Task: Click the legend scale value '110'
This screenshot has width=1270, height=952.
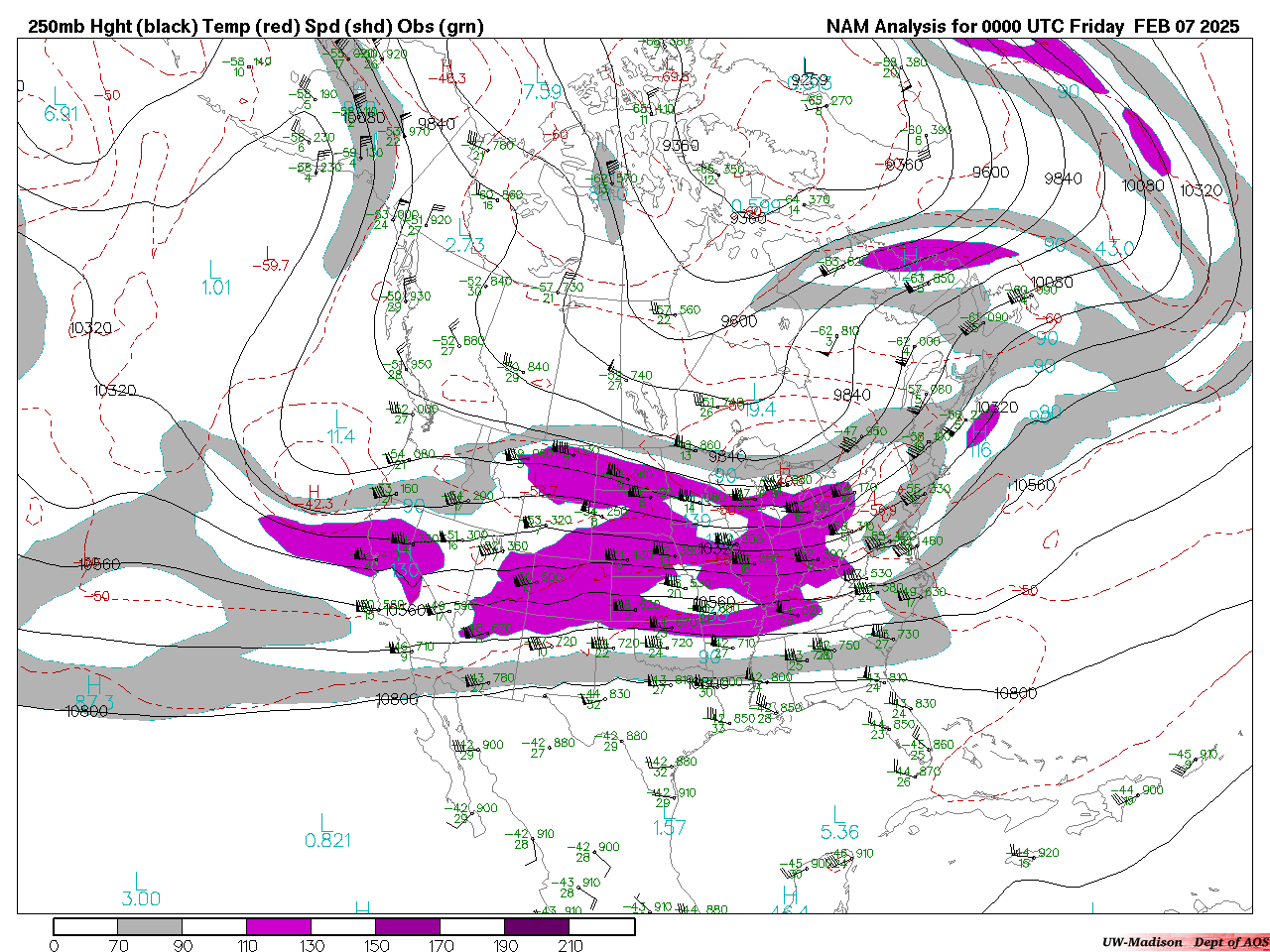Action: [248, 945]
